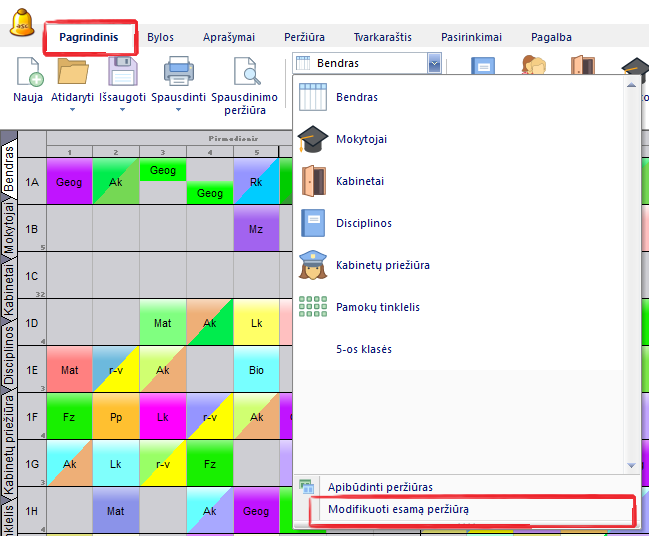Choose Disciplinos view with book icon
This screenshot has height=536, width=649.
(363, 223)
